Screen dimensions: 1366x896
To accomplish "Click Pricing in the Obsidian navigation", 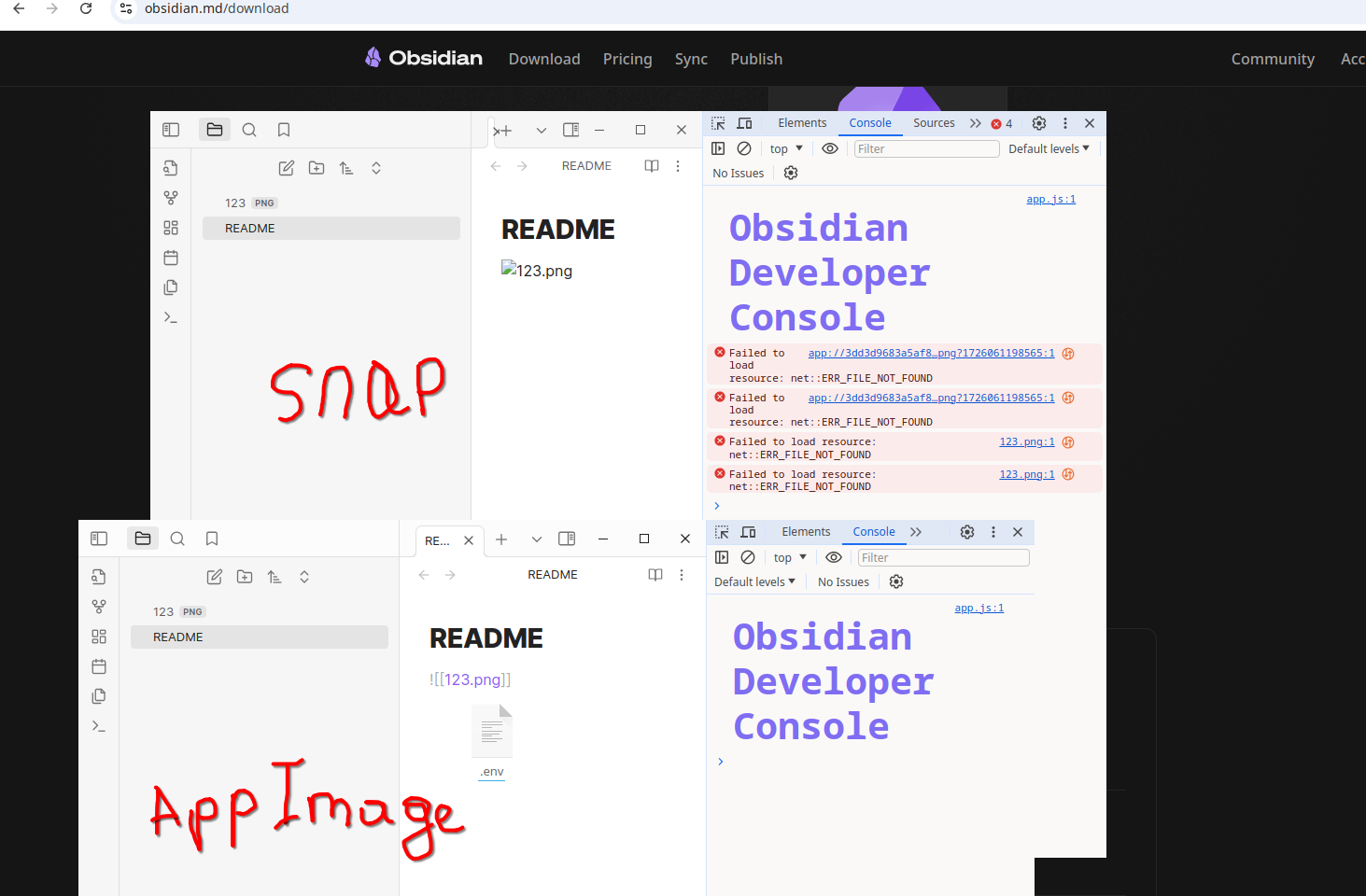I will (x=627, y=58).
